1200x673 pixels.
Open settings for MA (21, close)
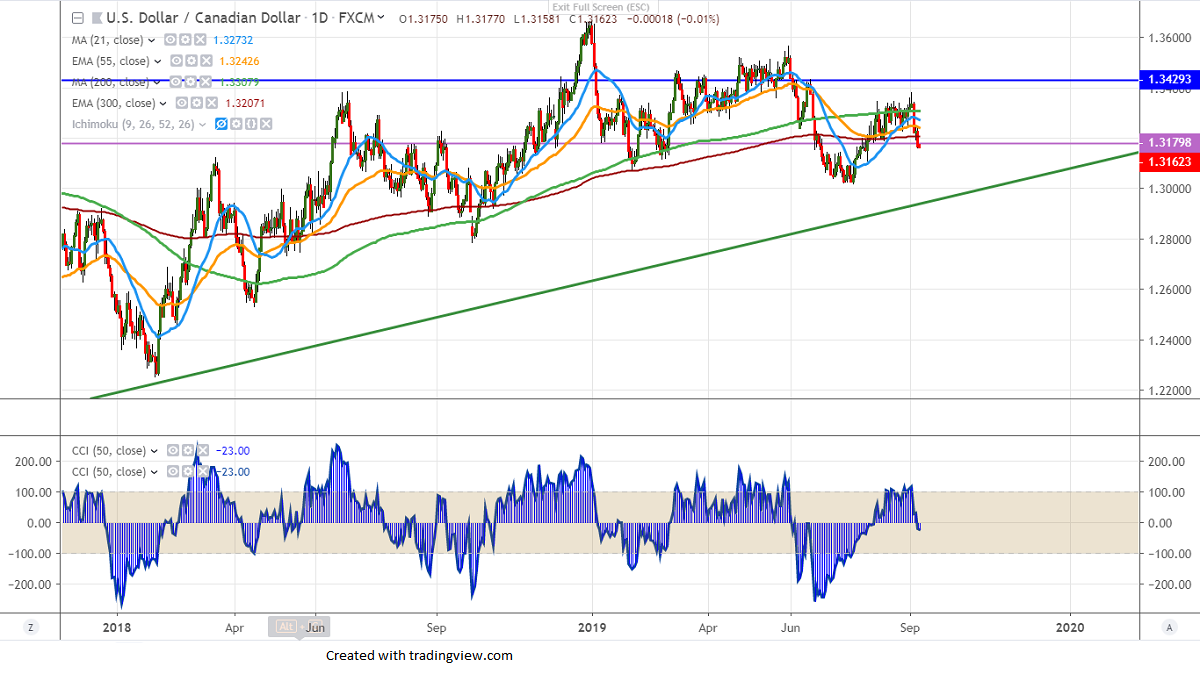[185, 40]
